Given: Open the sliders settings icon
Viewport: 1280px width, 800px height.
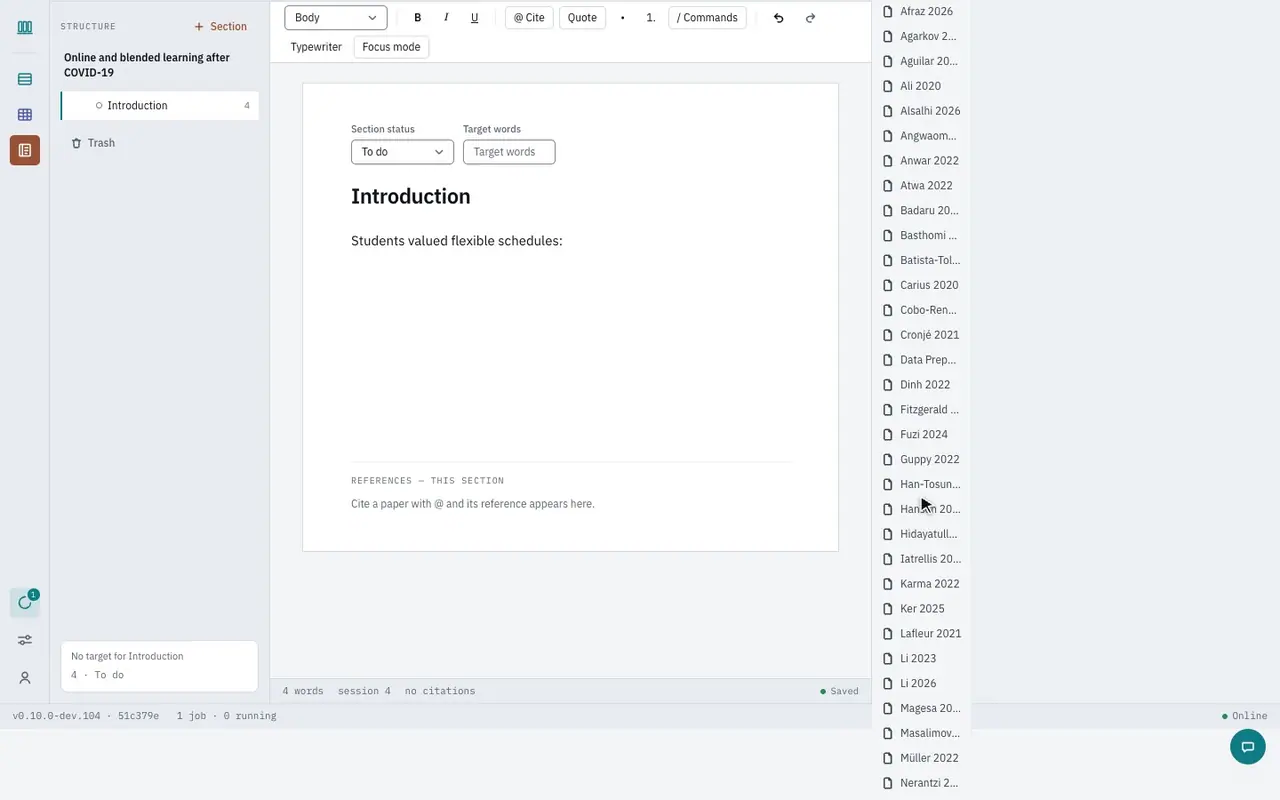Looking at the screenshot, I should point(25,640).
